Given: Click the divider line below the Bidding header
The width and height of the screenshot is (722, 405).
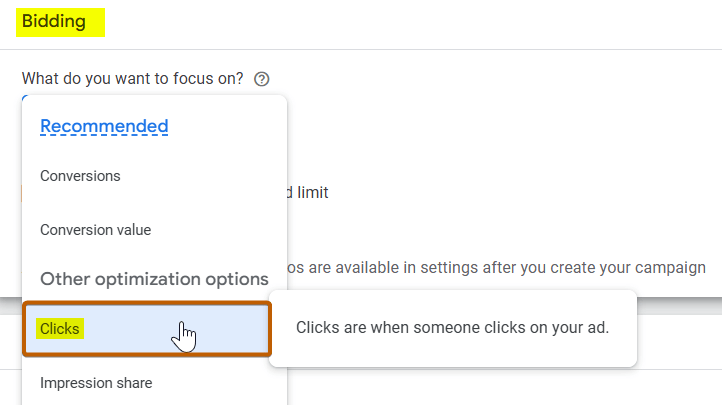Looking at the screenshot, I should point(400,49).
